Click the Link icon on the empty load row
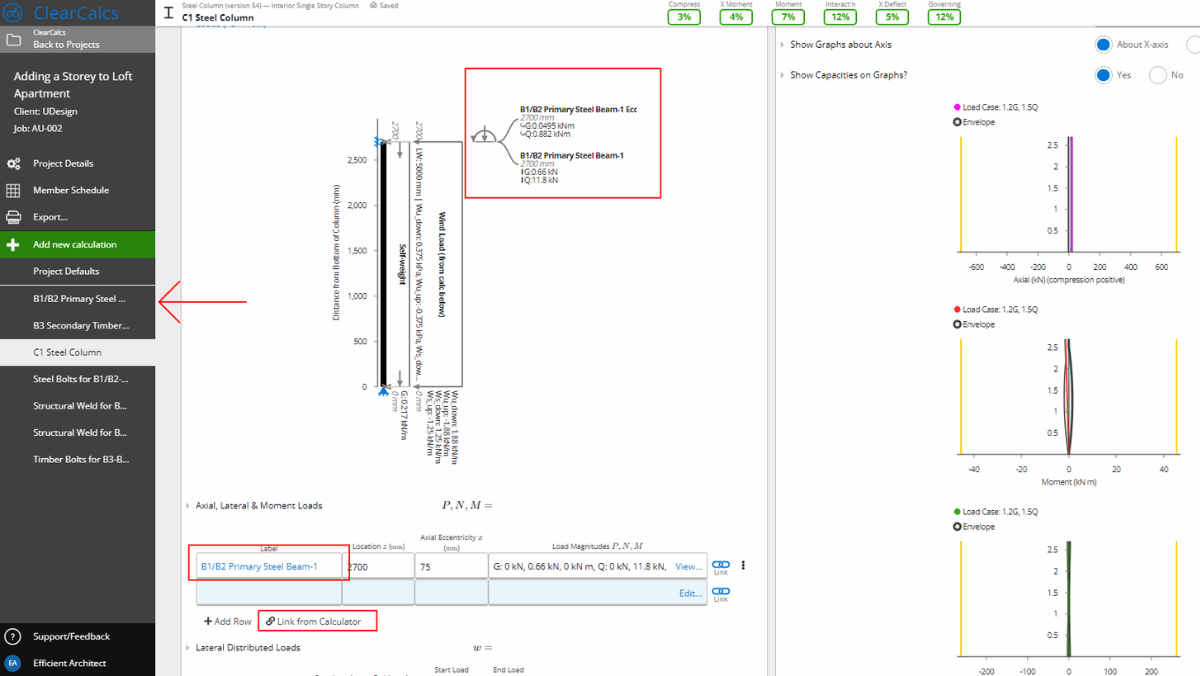The image size is (1200, 676). (721, 594)
